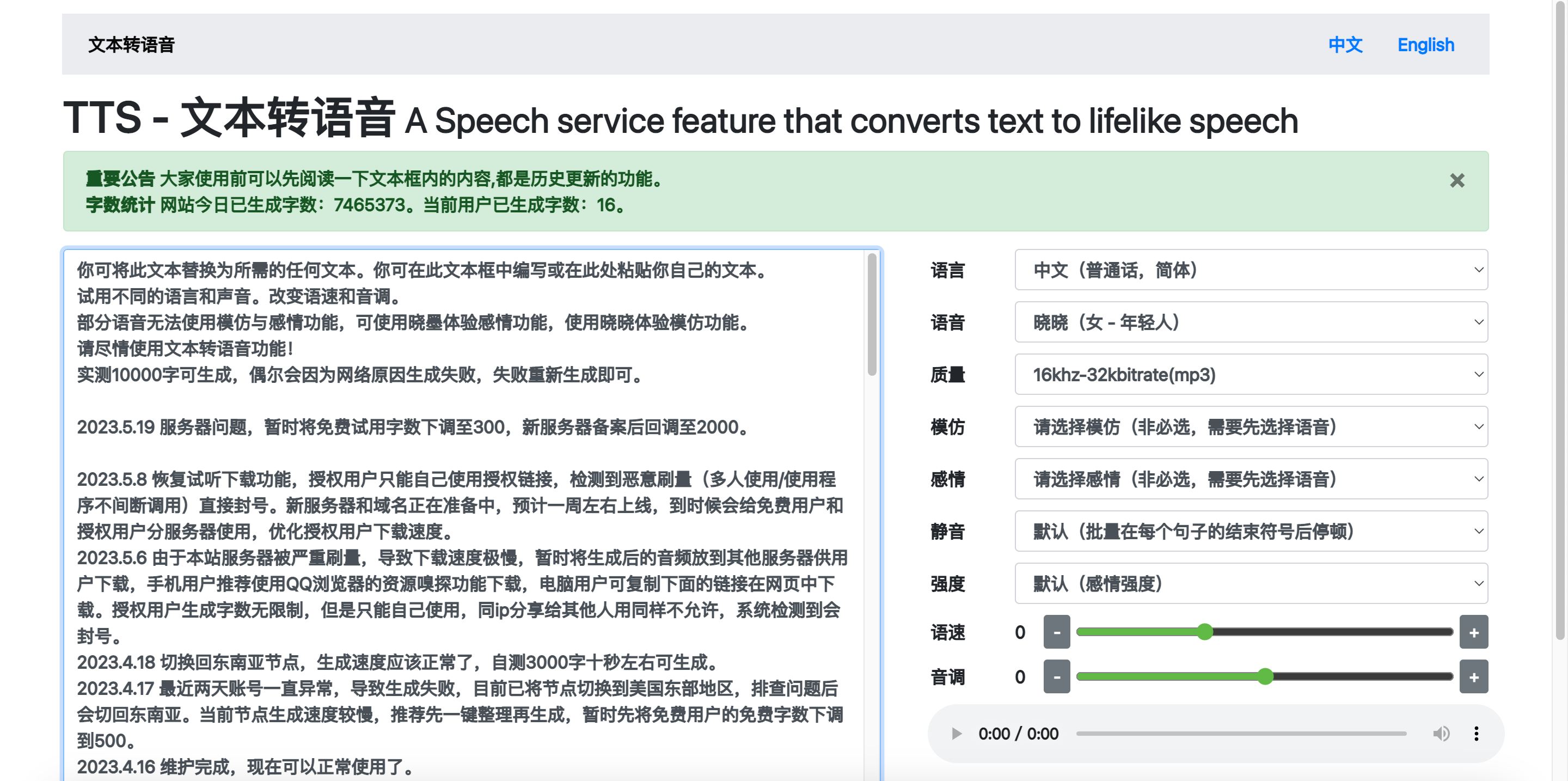
Task: Open the 语言 language dropdown
Action: [x=1251, y=270]
